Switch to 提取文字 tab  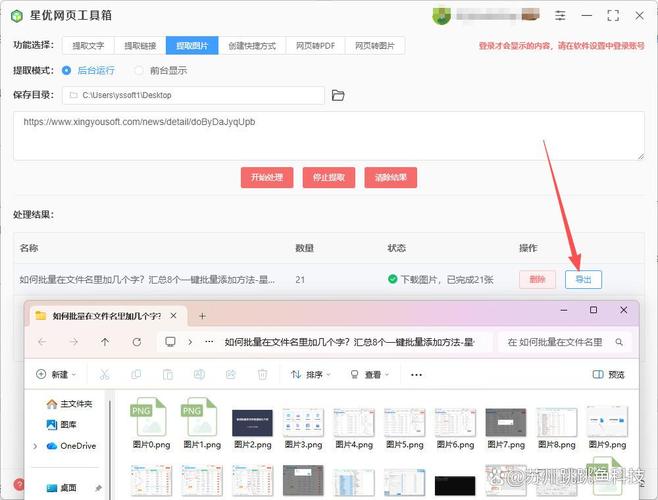pyautogui.click(x=88, y=46)
